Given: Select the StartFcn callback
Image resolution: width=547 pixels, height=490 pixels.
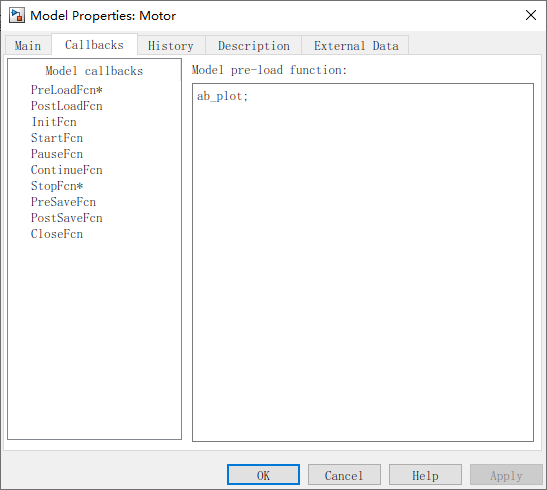Looking at the screenshot, I should pos(57,138).
